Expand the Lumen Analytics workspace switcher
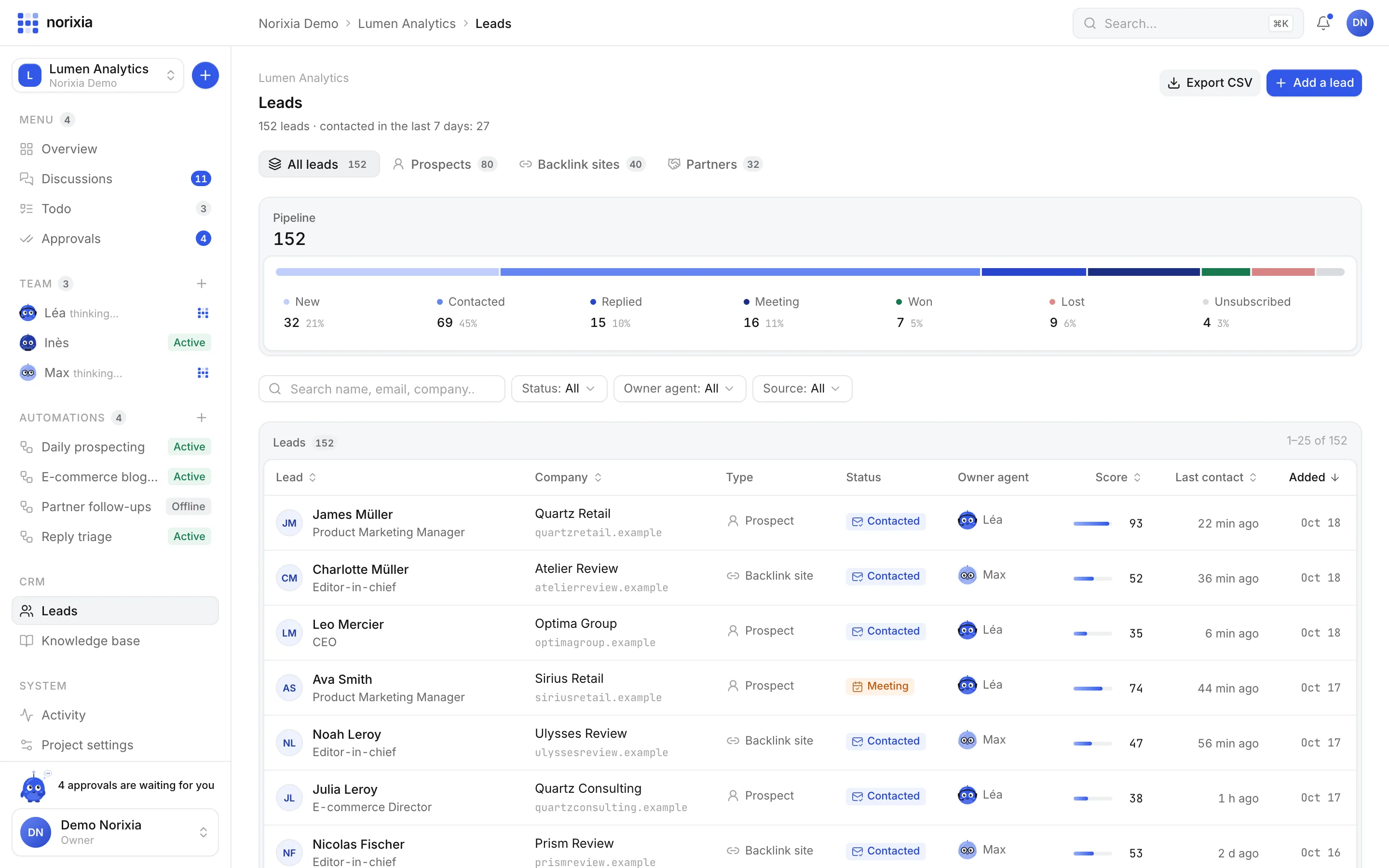 click(98, 75)
